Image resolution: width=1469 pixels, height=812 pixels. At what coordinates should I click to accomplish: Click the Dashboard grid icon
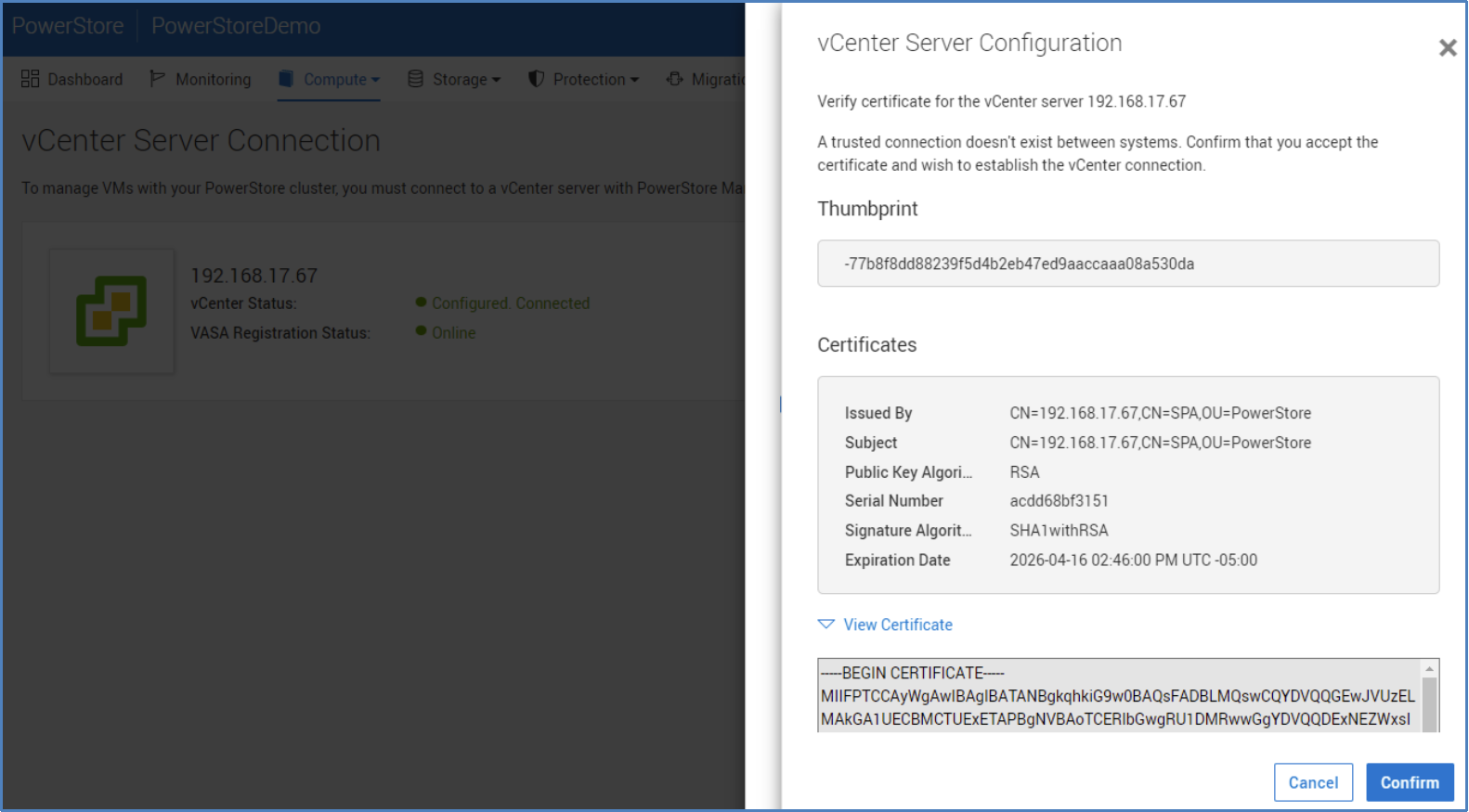30,79
